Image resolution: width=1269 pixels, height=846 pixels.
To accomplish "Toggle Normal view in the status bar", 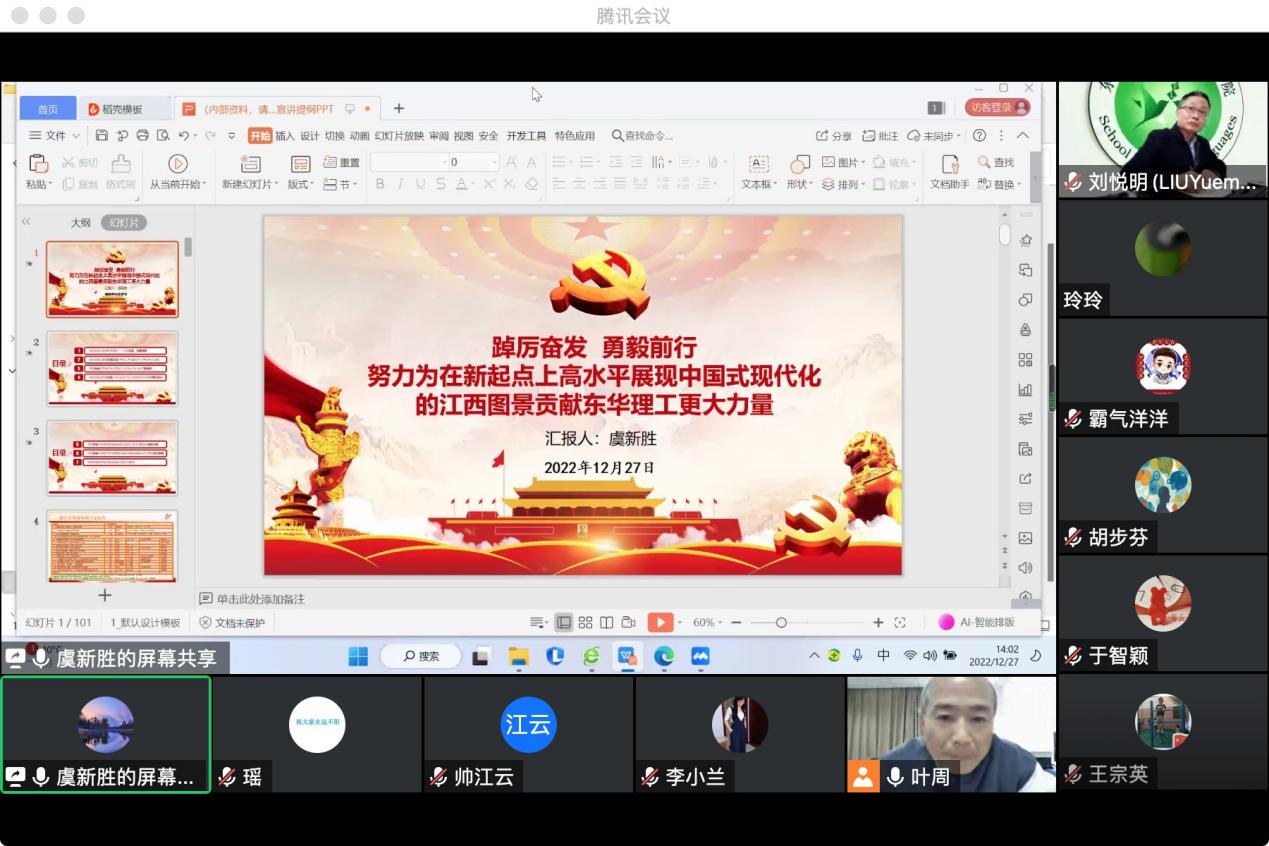I will pyautogui.click(x=564, y=622).
